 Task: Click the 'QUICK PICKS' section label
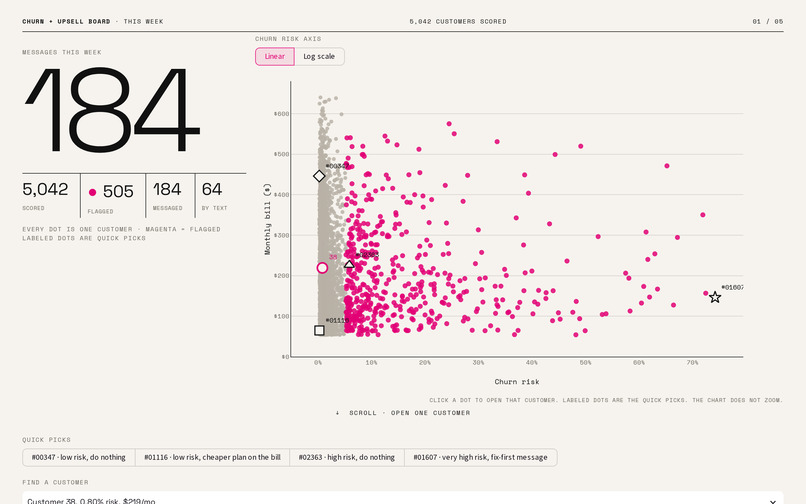click(x=46, y=440)
